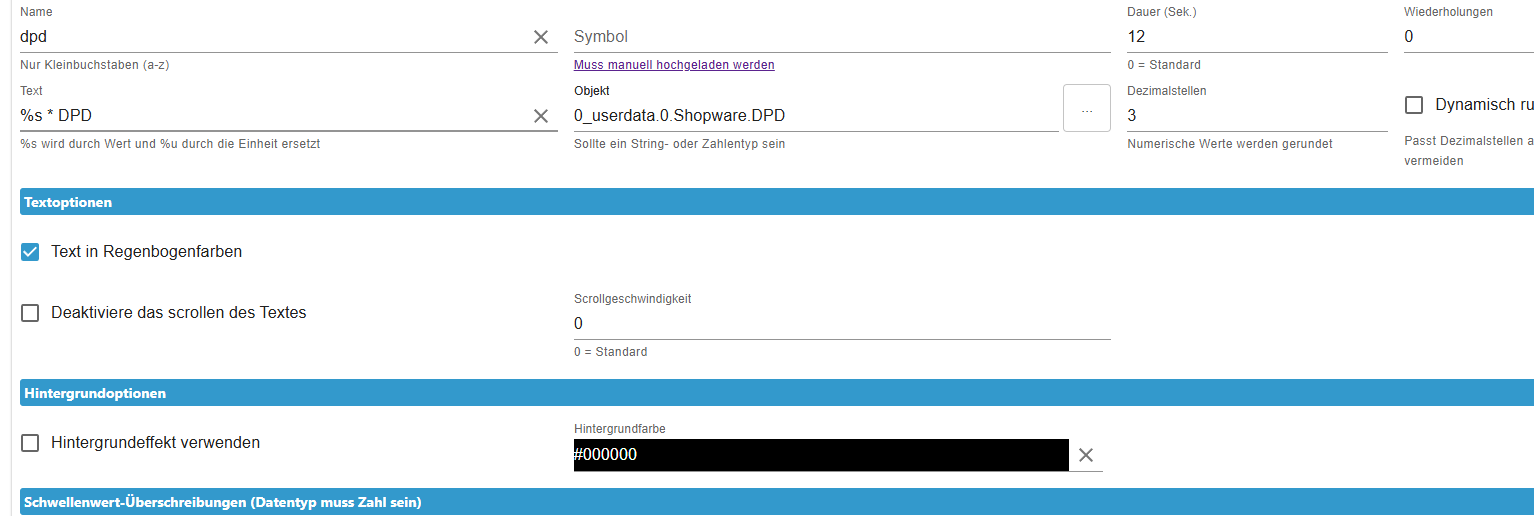Change the Scrollgeschwindigkeit value field
1534x516 pixels.
point(840,324)
